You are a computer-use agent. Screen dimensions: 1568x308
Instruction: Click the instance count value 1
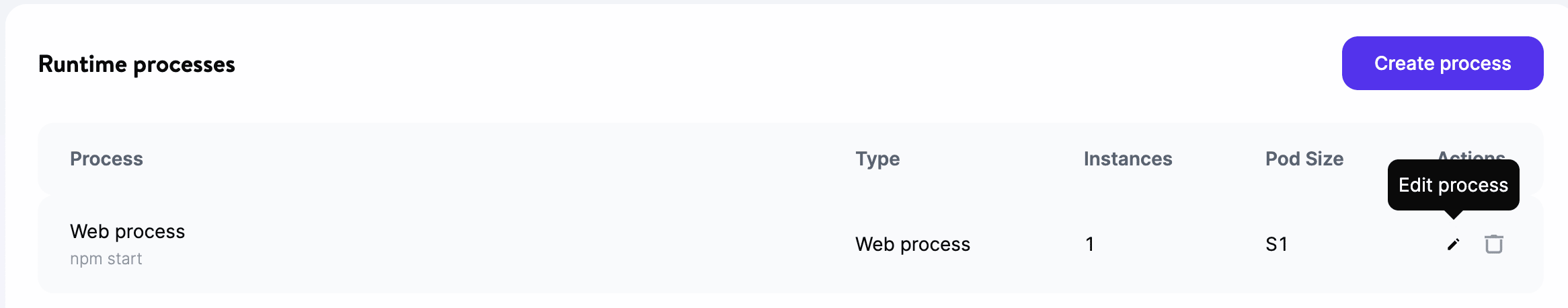click(1089, 244)
